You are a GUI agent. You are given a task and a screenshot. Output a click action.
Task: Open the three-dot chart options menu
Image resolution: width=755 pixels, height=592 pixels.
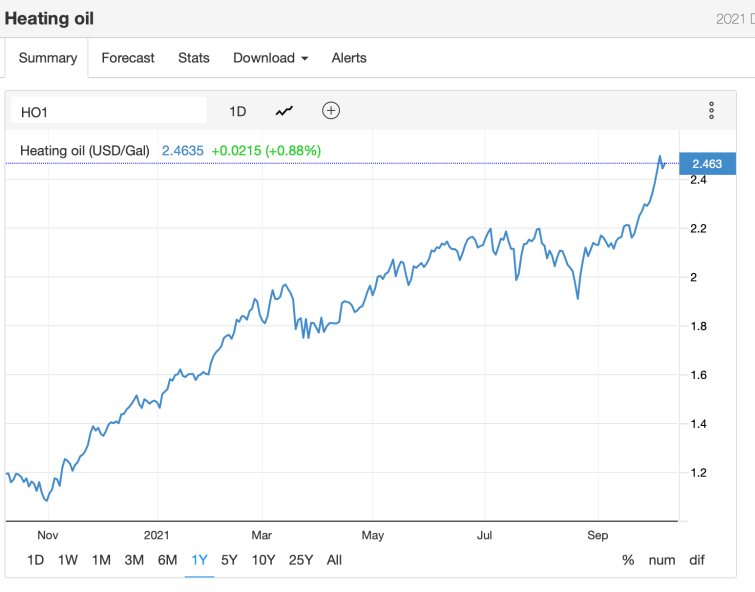tap(711, 111)
